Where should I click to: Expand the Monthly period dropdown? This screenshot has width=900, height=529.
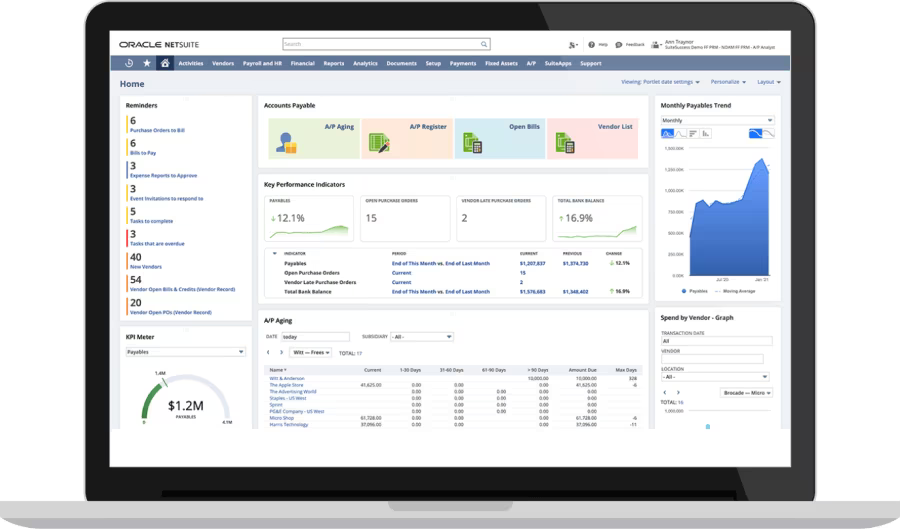717,120
